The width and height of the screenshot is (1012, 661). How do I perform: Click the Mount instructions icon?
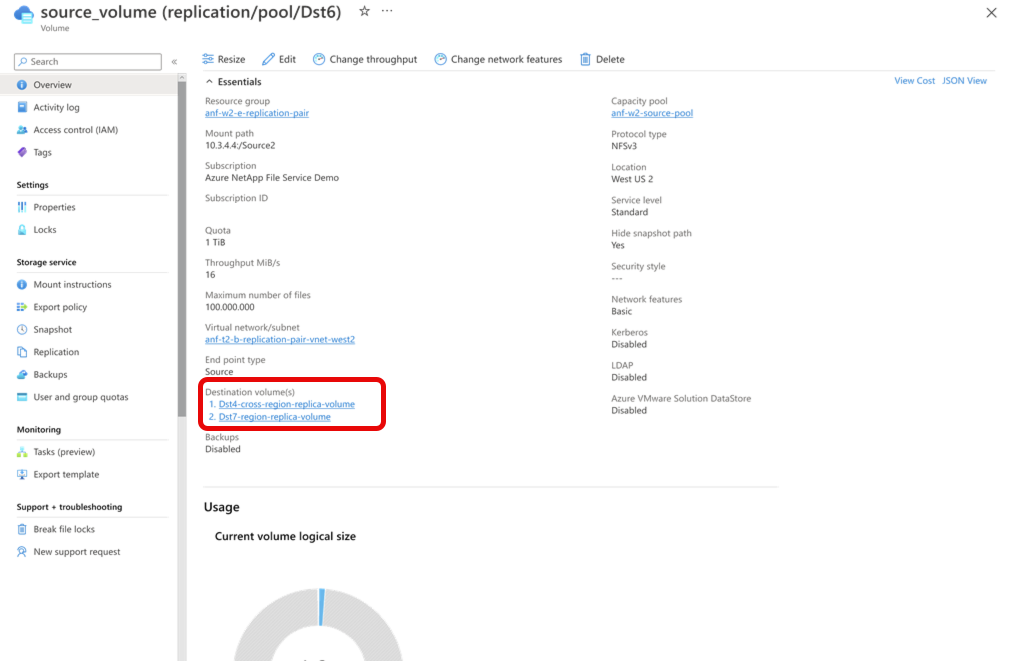point(22,285)
